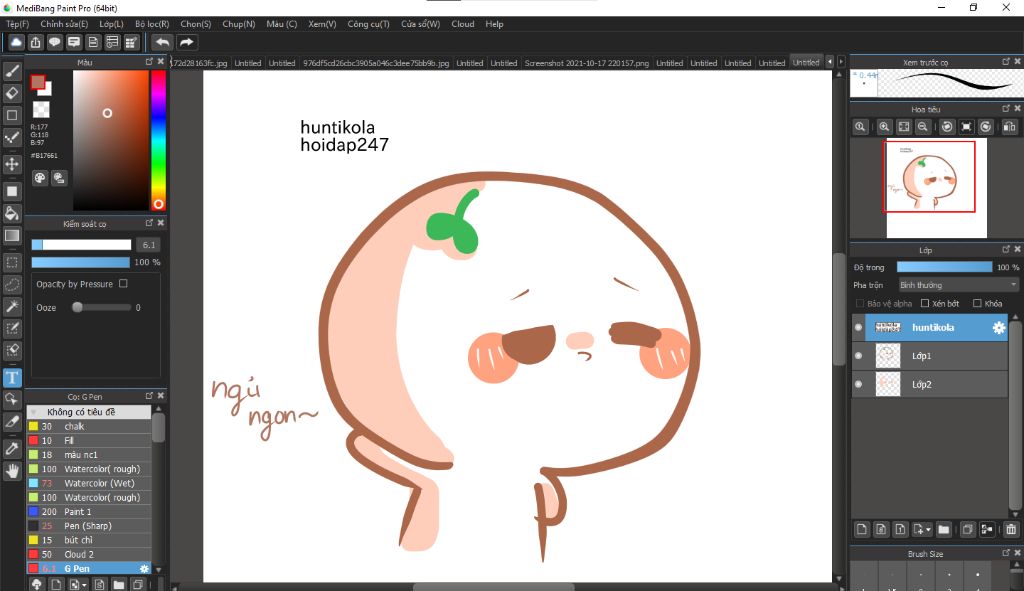
Task: Enable the Khóa lock checkbox
Action: pos(977,303)
